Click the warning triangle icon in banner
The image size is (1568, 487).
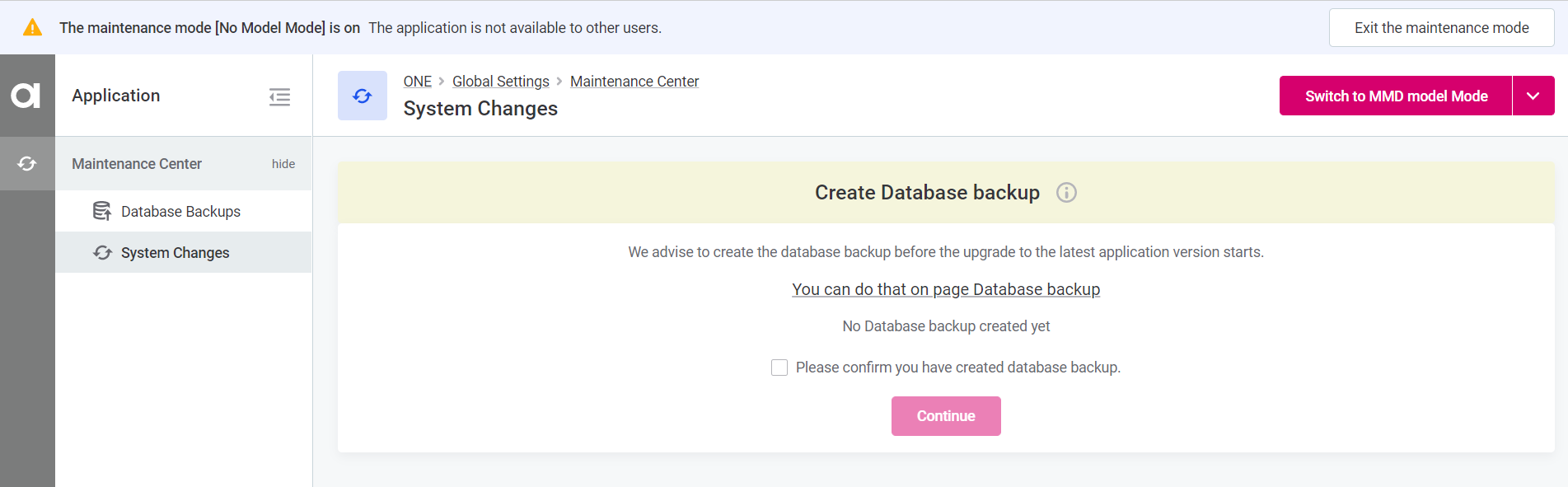tap(32, 28)
